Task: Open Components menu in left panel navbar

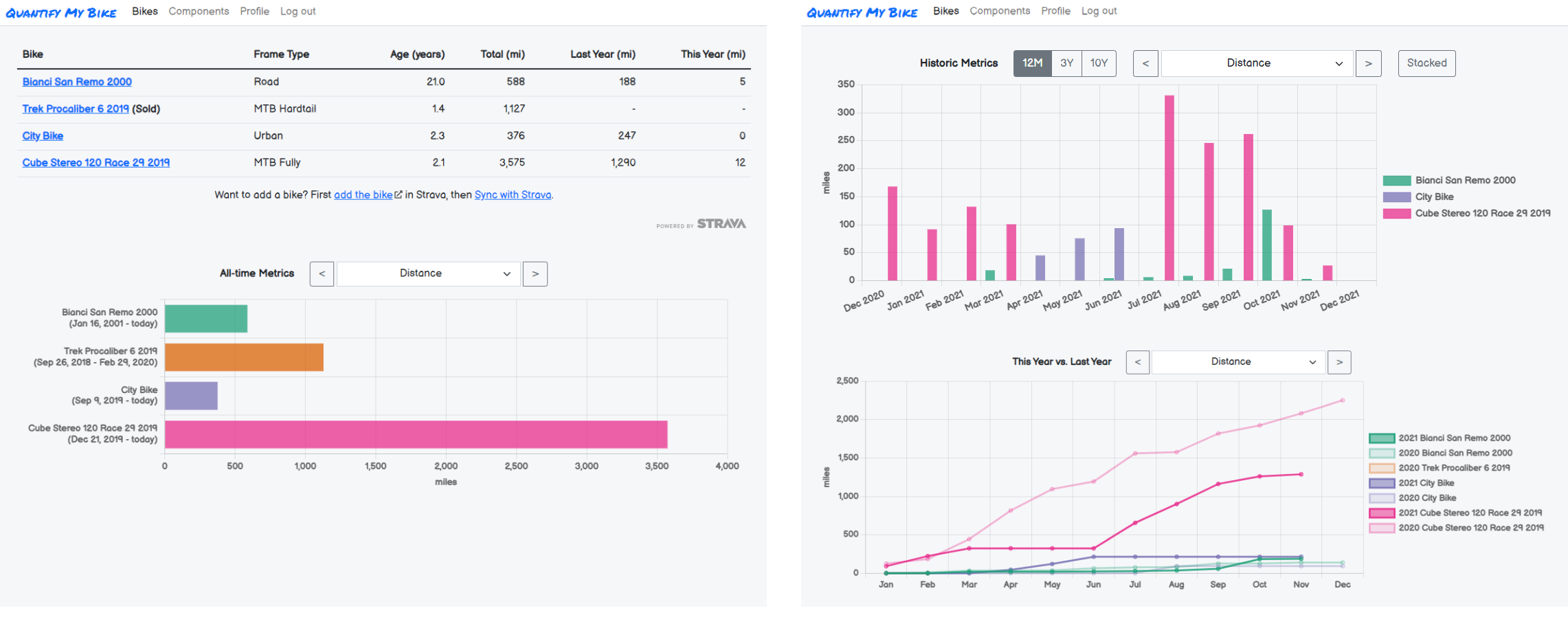Action: 199,12
